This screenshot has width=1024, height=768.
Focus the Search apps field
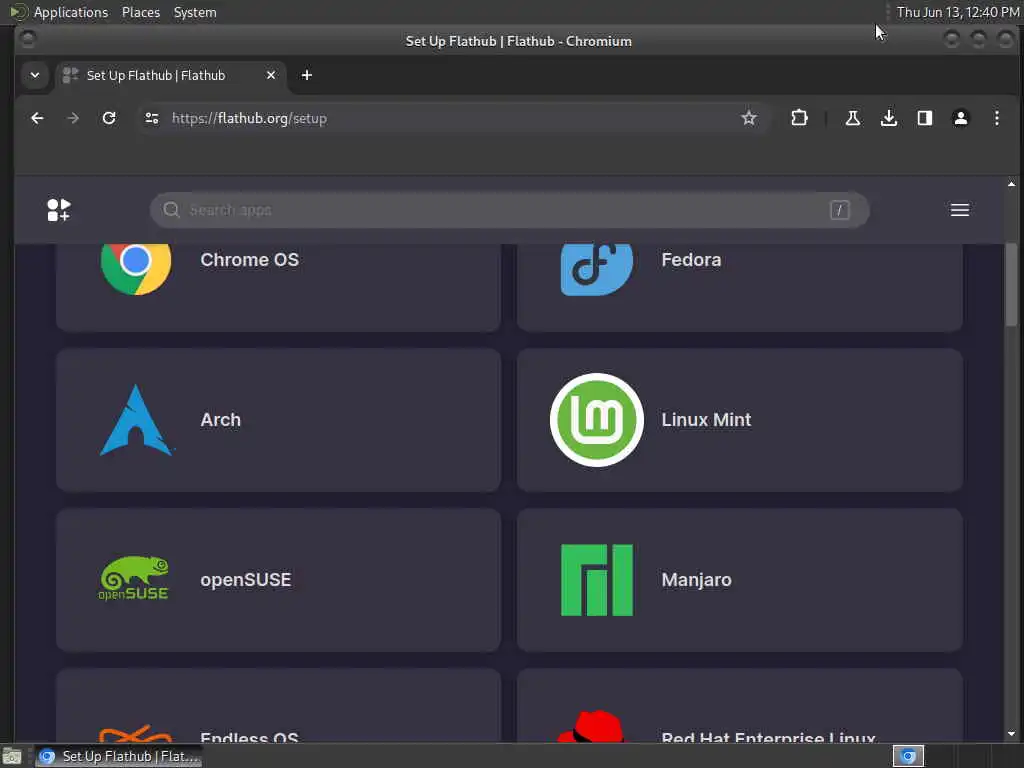[509, 210]
